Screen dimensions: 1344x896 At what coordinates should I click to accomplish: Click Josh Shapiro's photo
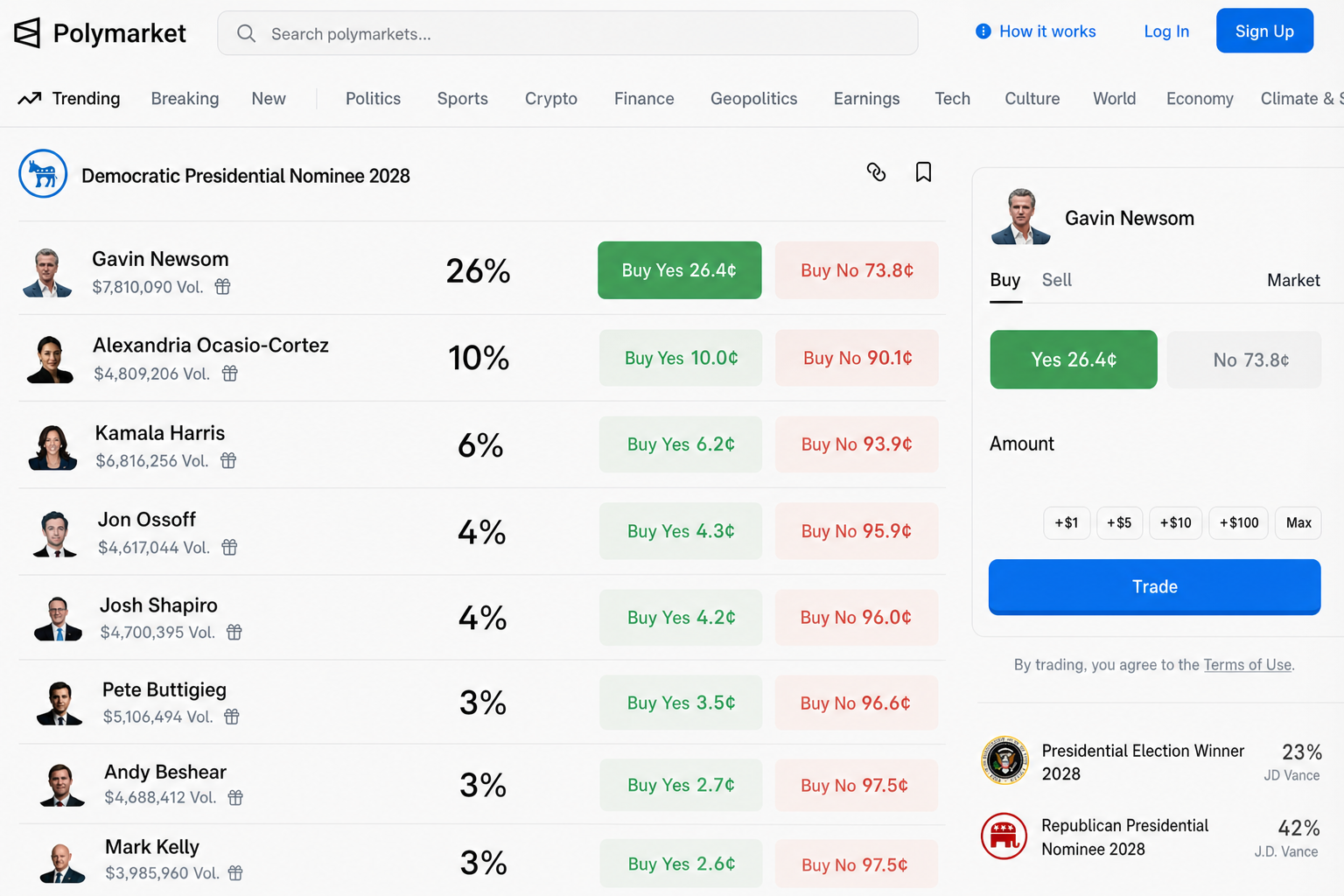[x=58, y=618]
